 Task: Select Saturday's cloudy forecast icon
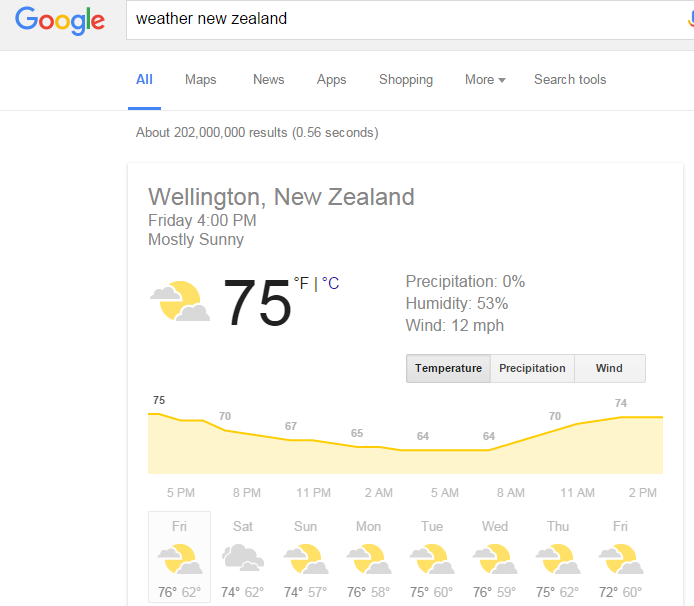(243, 558)
